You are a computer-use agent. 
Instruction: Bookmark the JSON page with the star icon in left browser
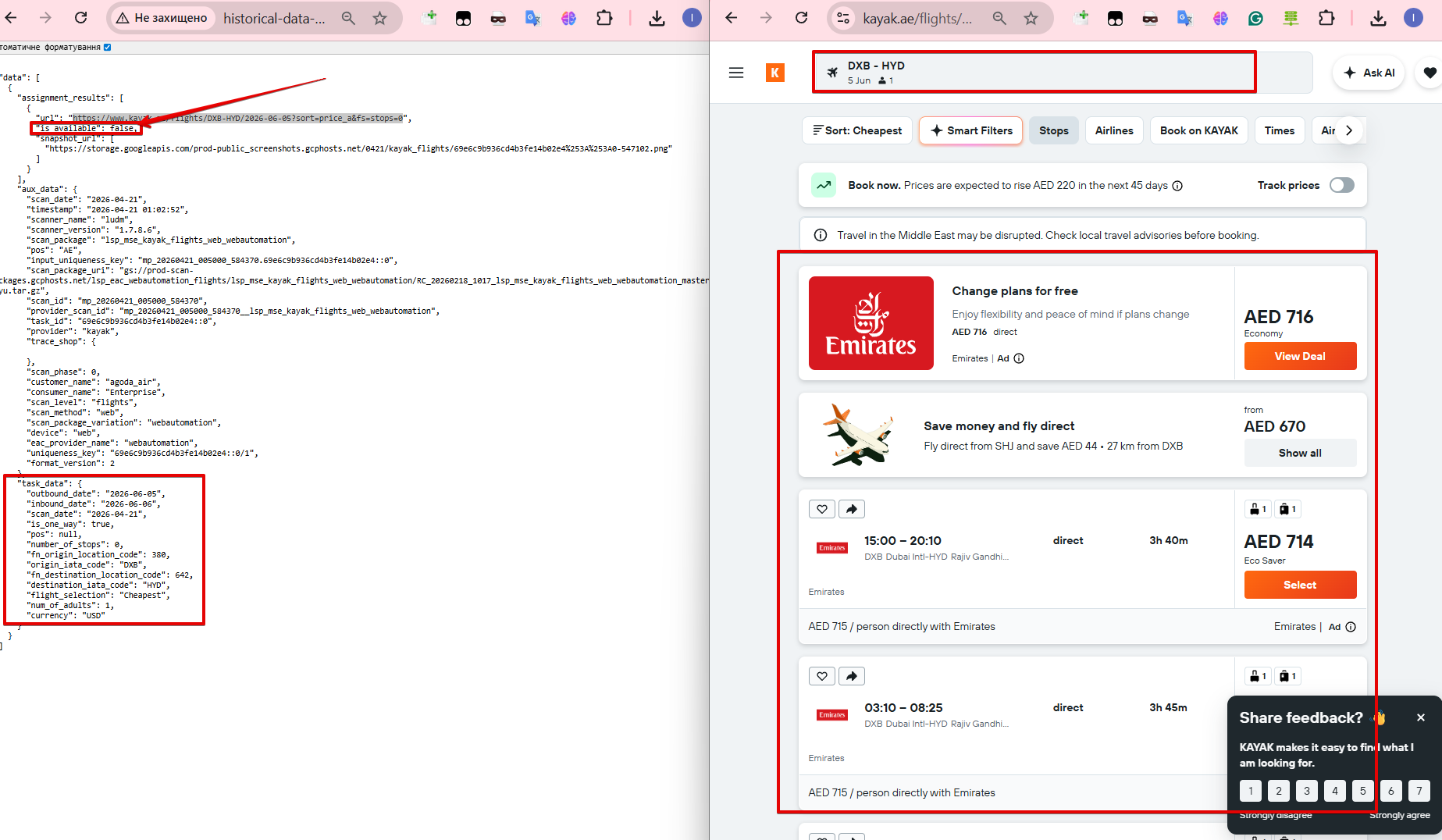click(x=380, y=18)
